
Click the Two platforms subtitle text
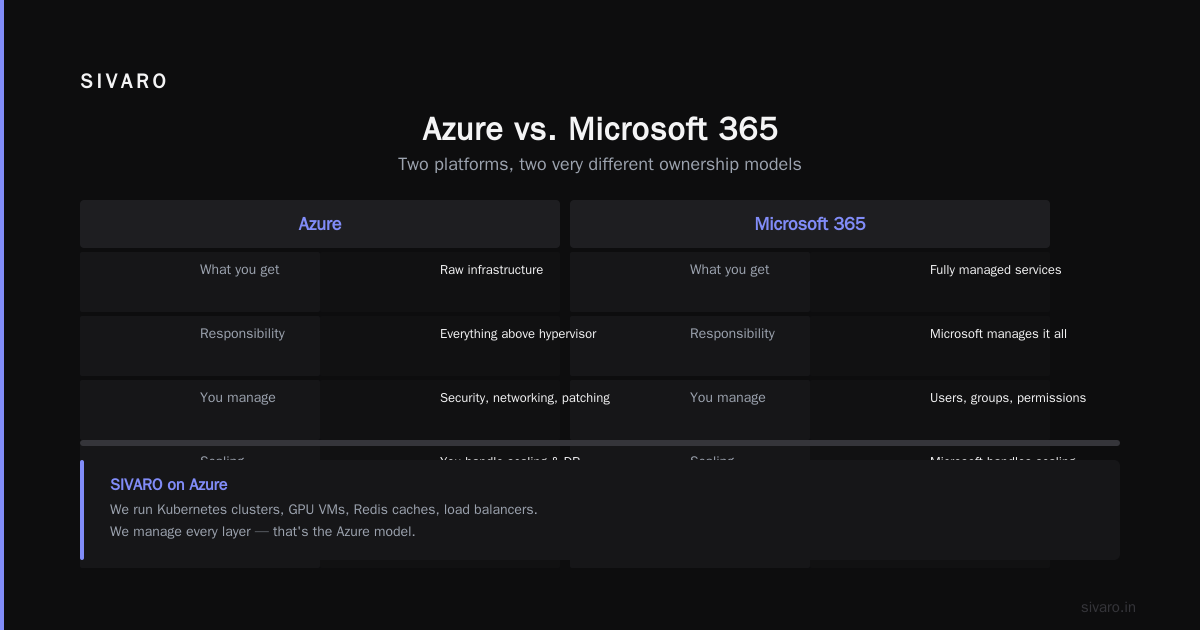[x=600, y=164]
